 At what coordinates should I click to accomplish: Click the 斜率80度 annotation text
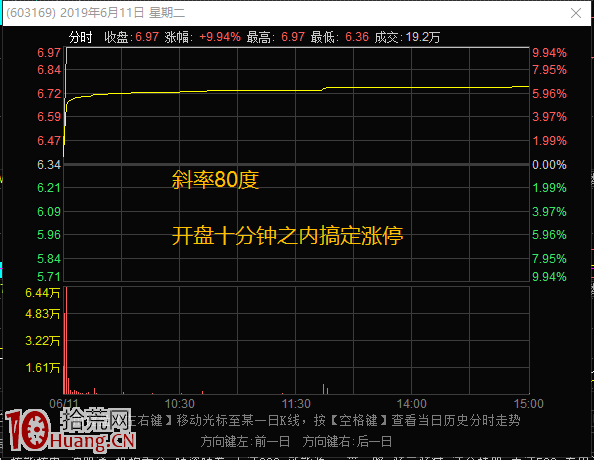click(215, 180)
